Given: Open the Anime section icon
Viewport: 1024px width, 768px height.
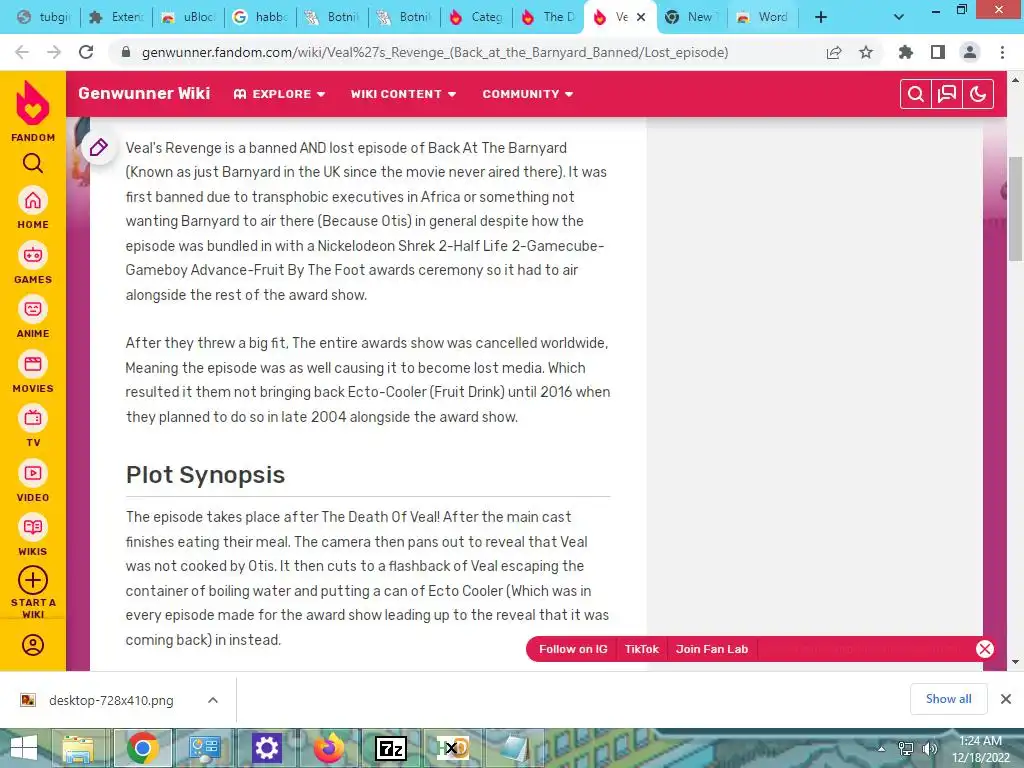Looking at the screenshot, I should pos(33,310).
